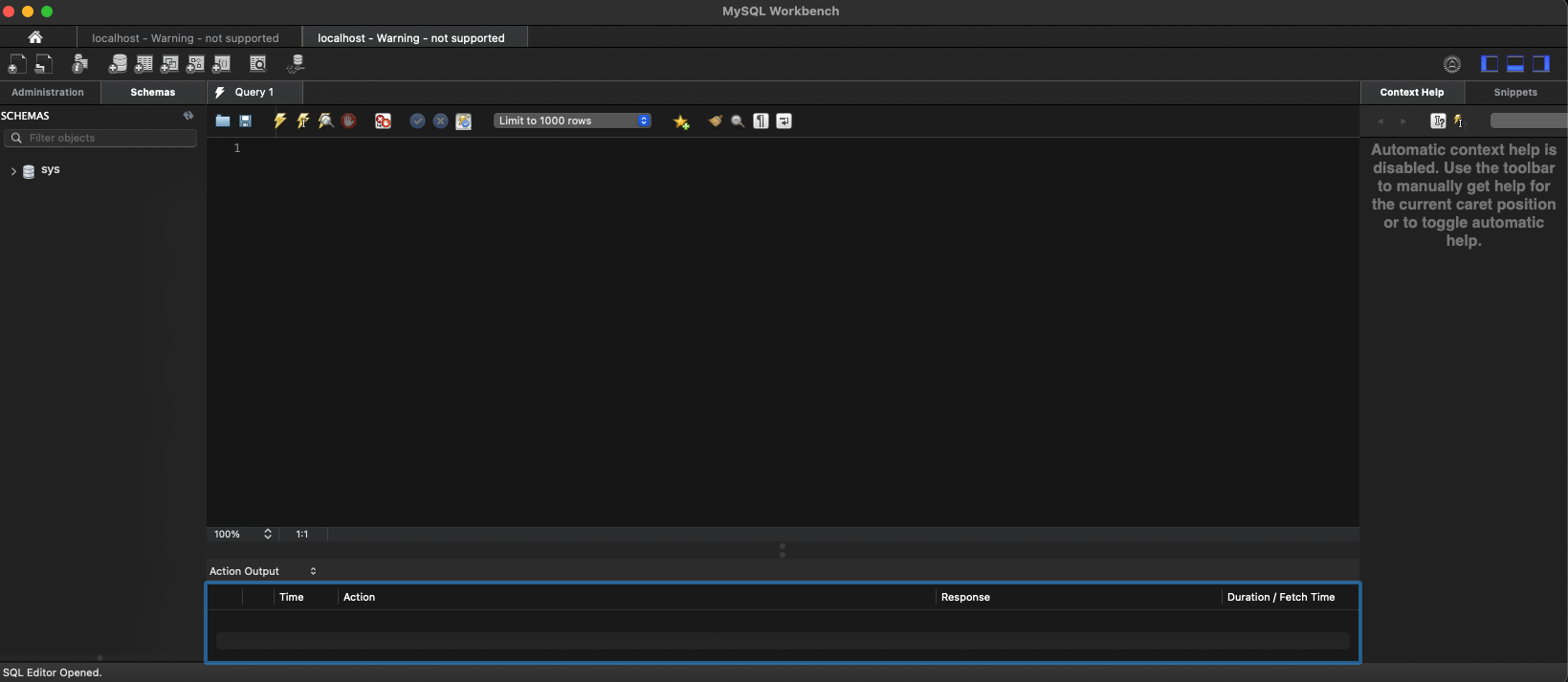This screenshot has width=1568, height=682.
Task: Open the Context Help tab
Action: tap(1412, 93)
